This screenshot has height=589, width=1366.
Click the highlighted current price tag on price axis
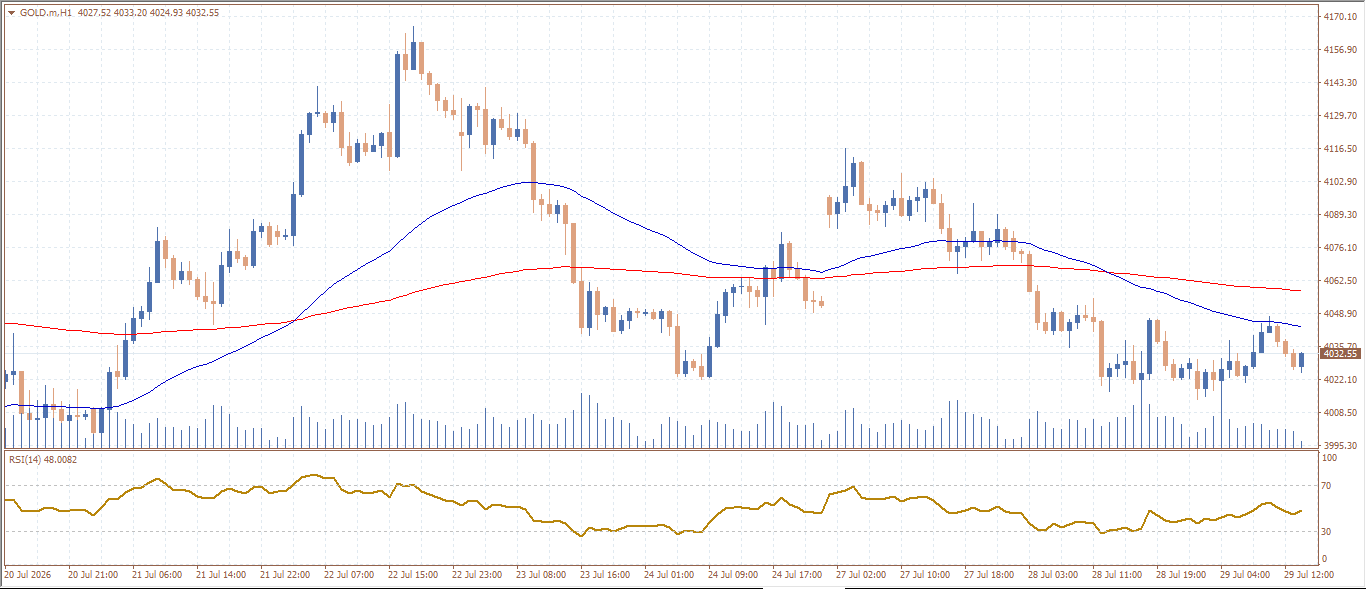click(1339, 354)
